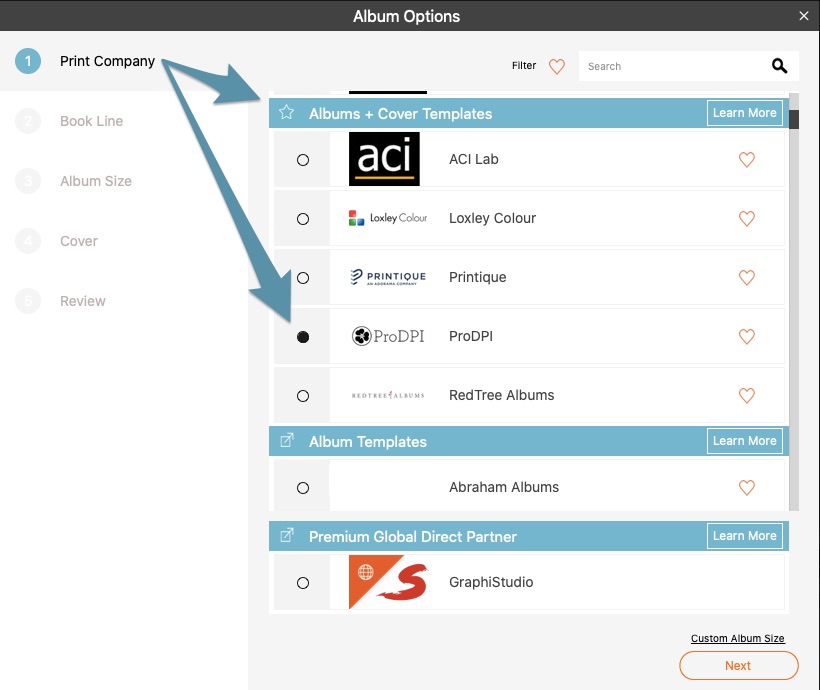Click the RedTree Albums company name
The width and height of the screenshot is (820, 690).
[x=502, y=395]
